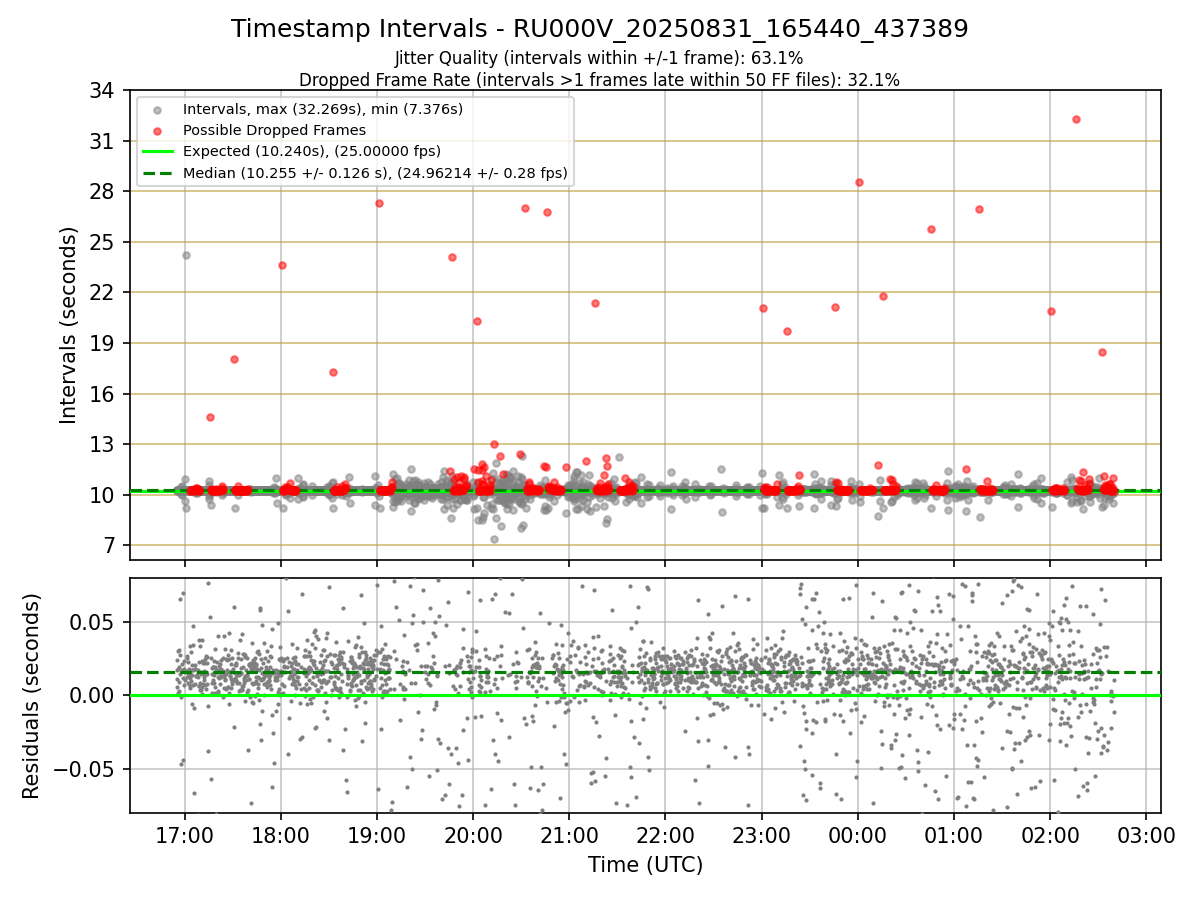Image resolution: width=1200 pixels, height=900 pixels.
Task: Click the red point at 18 seconds near 17:30
Action: [234, 359]
